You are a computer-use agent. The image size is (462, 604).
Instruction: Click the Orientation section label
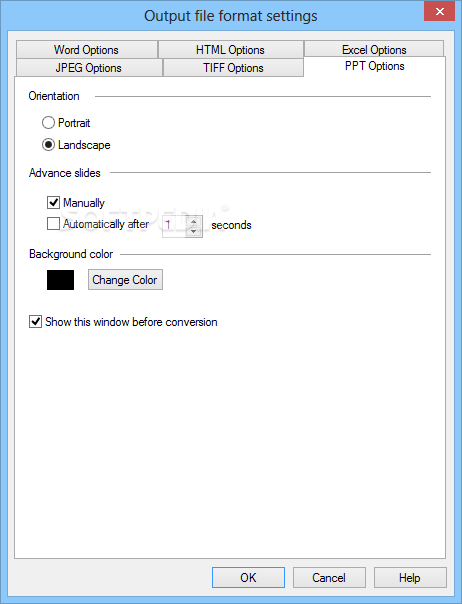54,96
